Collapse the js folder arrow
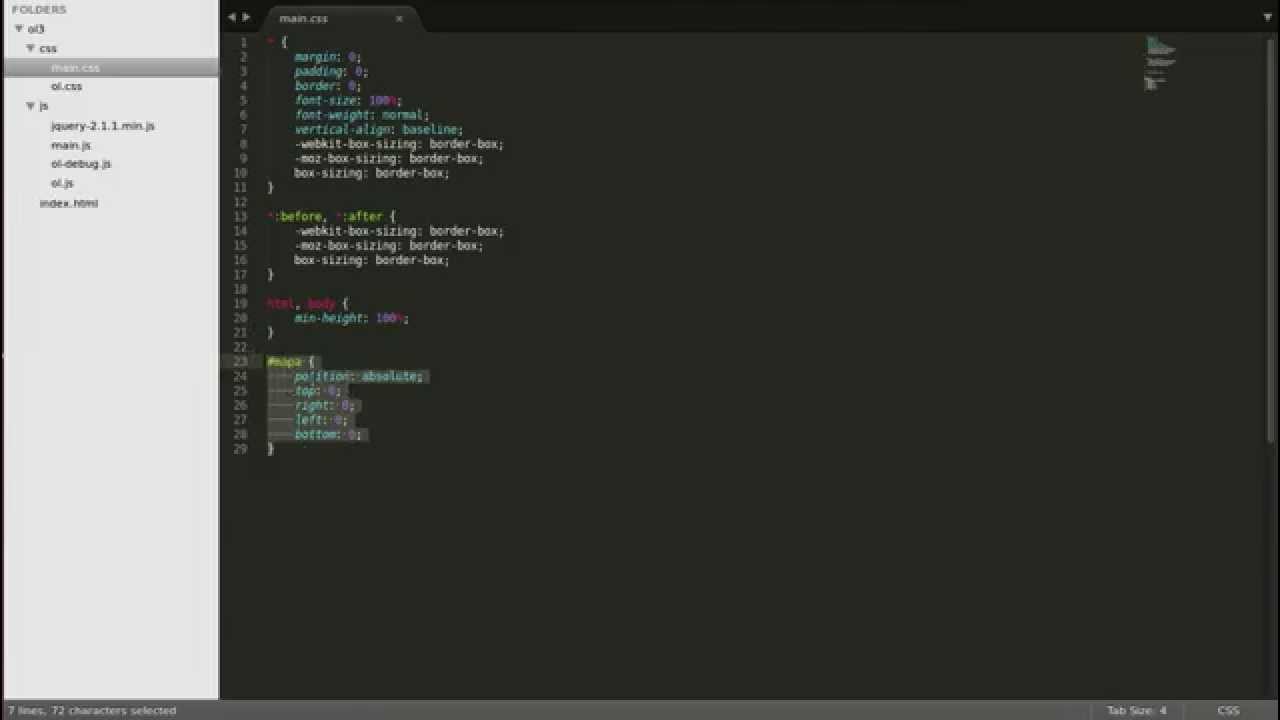Screen dimensions: 1280x720 (30, 105)
